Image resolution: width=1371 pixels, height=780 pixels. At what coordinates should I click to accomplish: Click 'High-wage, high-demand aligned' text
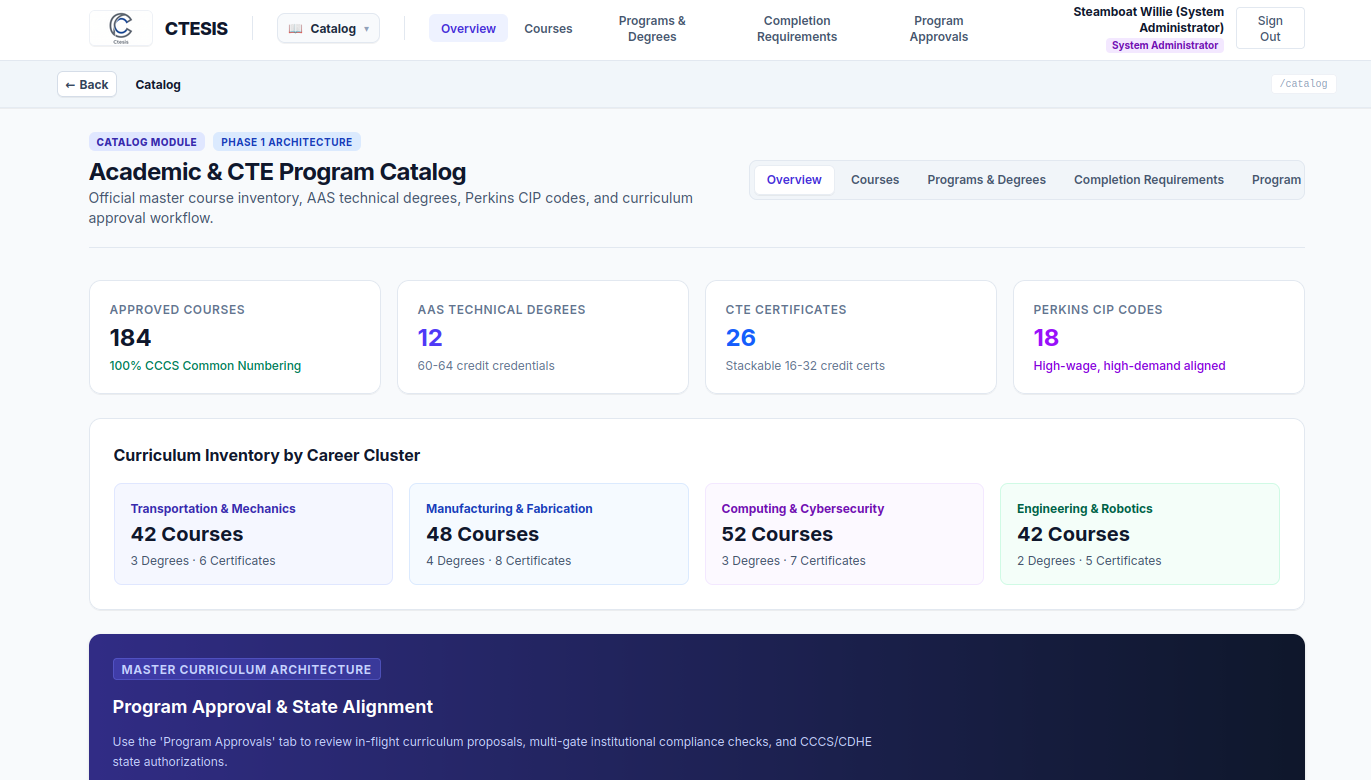coord(1129,366)
